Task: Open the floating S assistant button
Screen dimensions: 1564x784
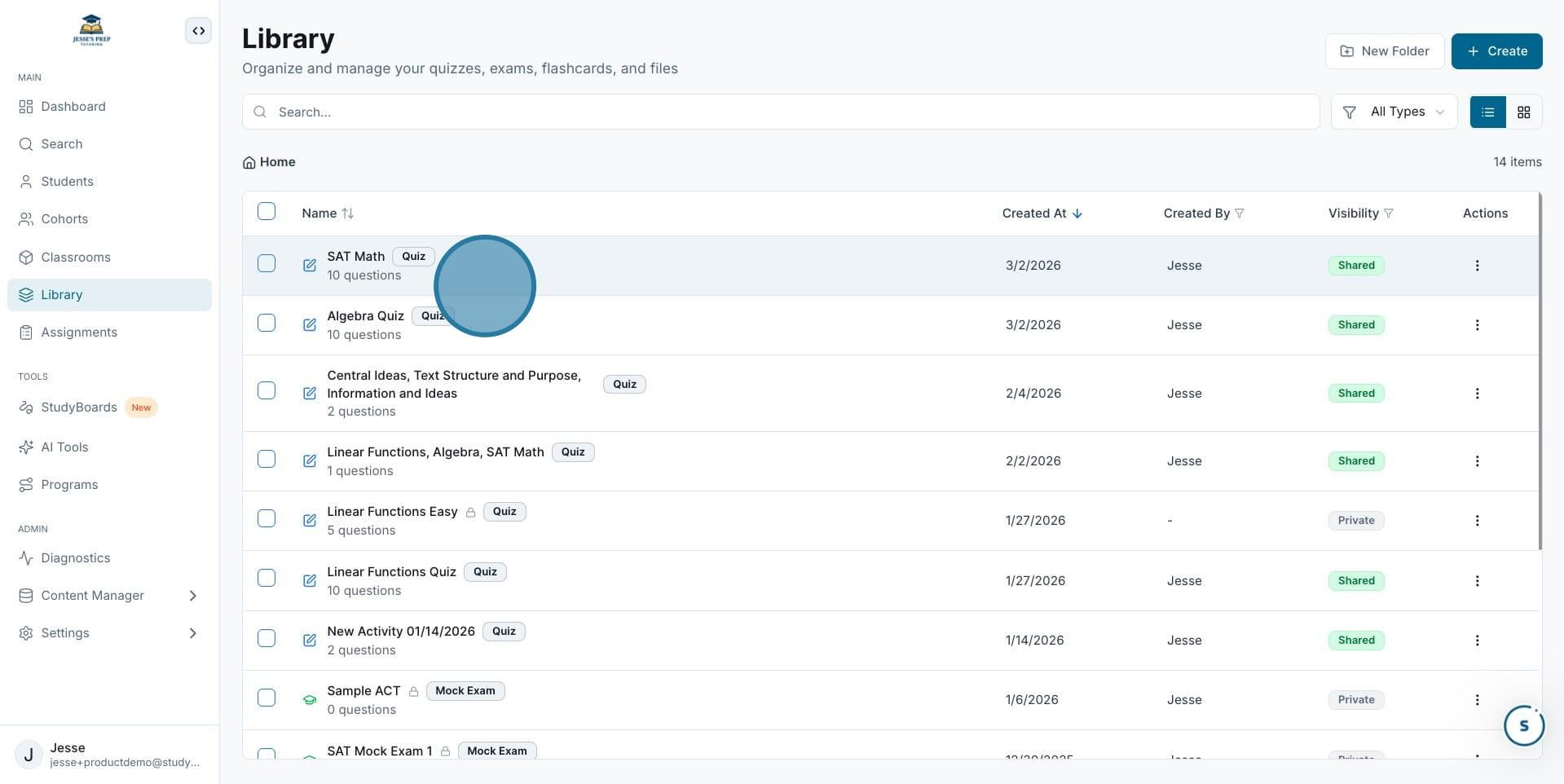Action: (x=1523, y=725)
